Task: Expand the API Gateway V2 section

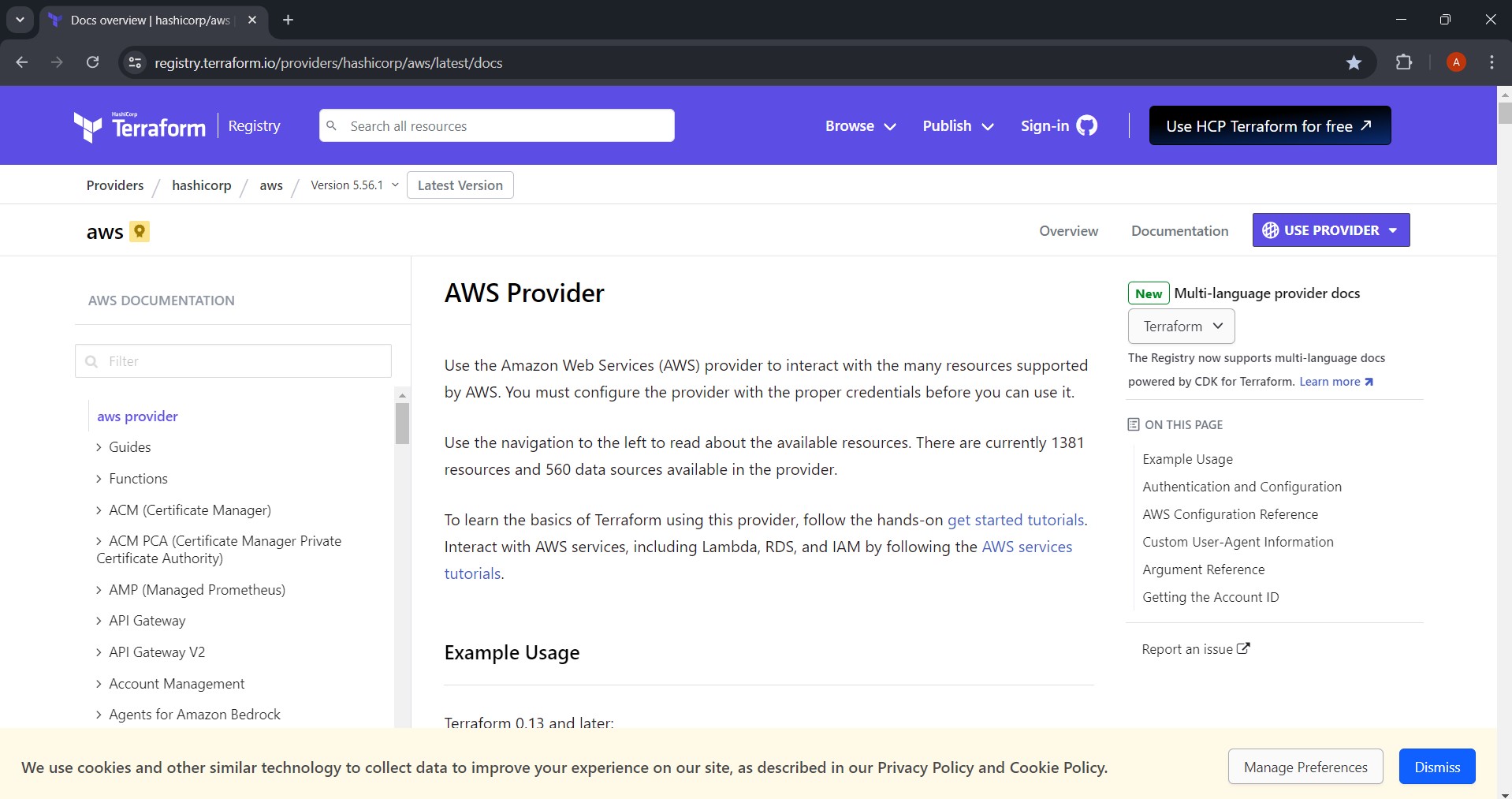Action: [99, 652]
